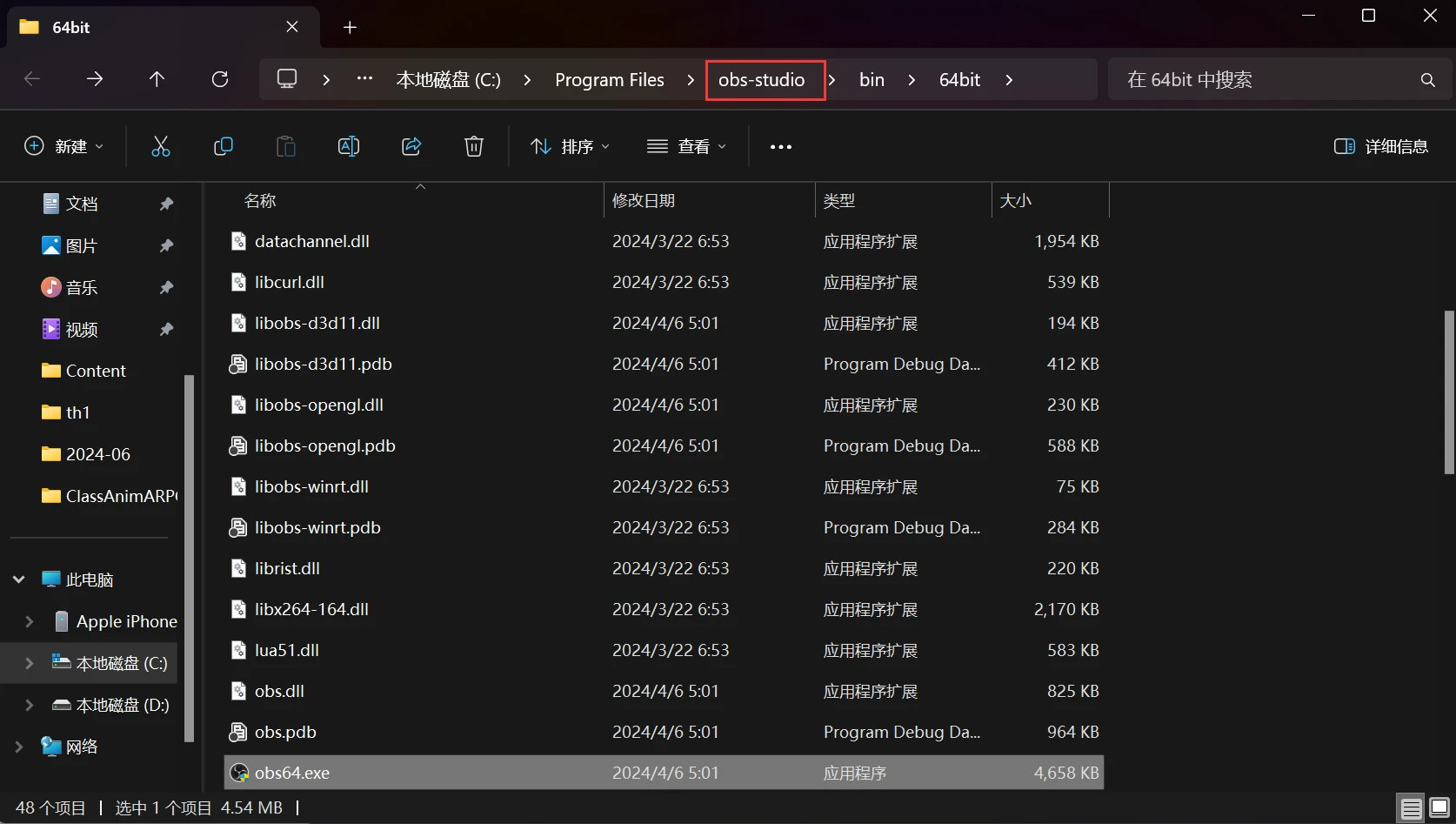1456x824 pixels.
Task: Open the 查看 view dropdown
Action: point(686,146)
